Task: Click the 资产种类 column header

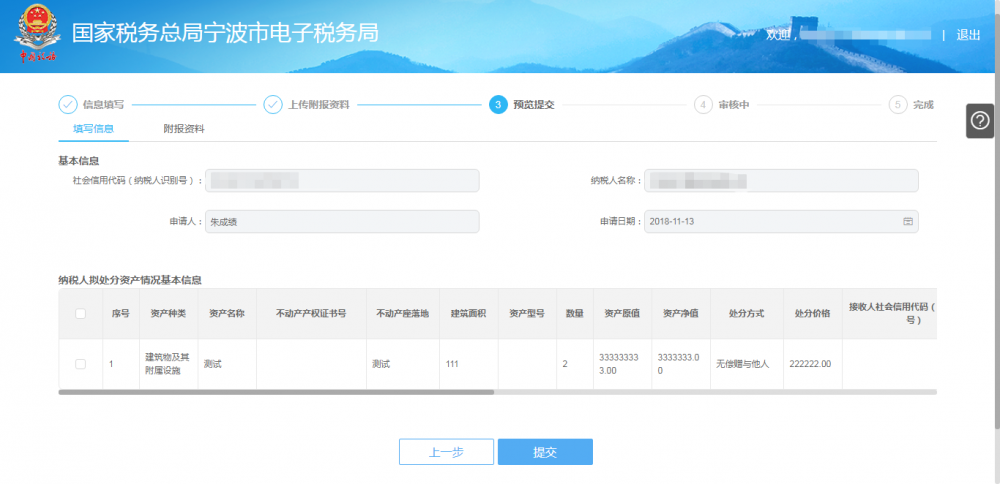Action: [168, 314]
